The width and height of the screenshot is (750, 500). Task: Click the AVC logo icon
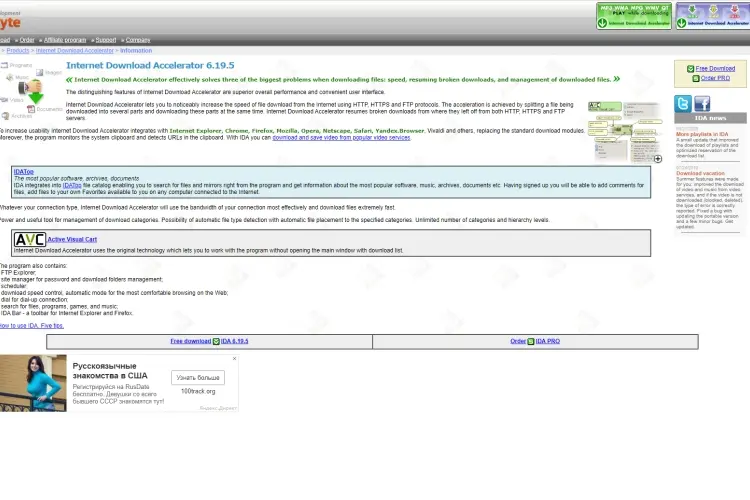click(x=30, y=239)
